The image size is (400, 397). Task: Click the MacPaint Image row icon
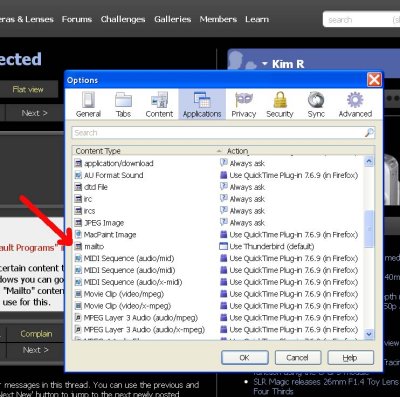(78, 235)
